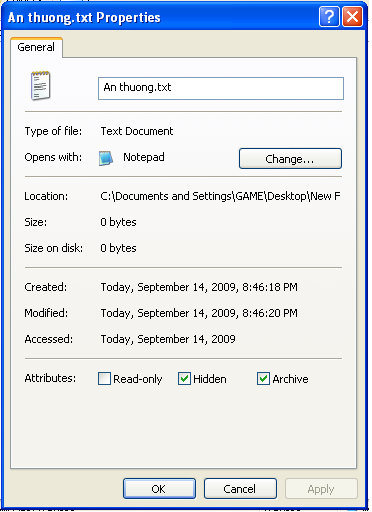Click the Size on disk 0 bytes value

click(118, 248)
